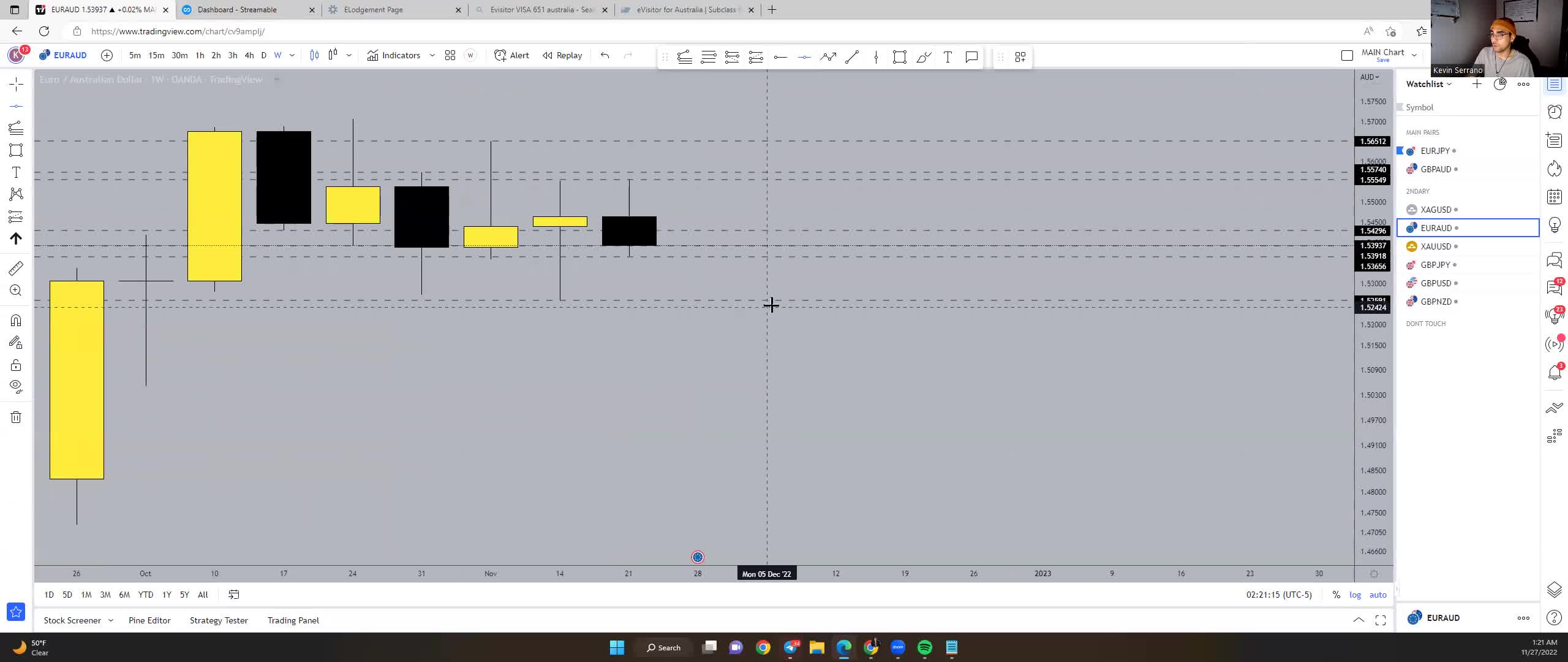Toggle auto scale on price axis
This screenshot has width=1568, height=662.
pos(1379,595)
